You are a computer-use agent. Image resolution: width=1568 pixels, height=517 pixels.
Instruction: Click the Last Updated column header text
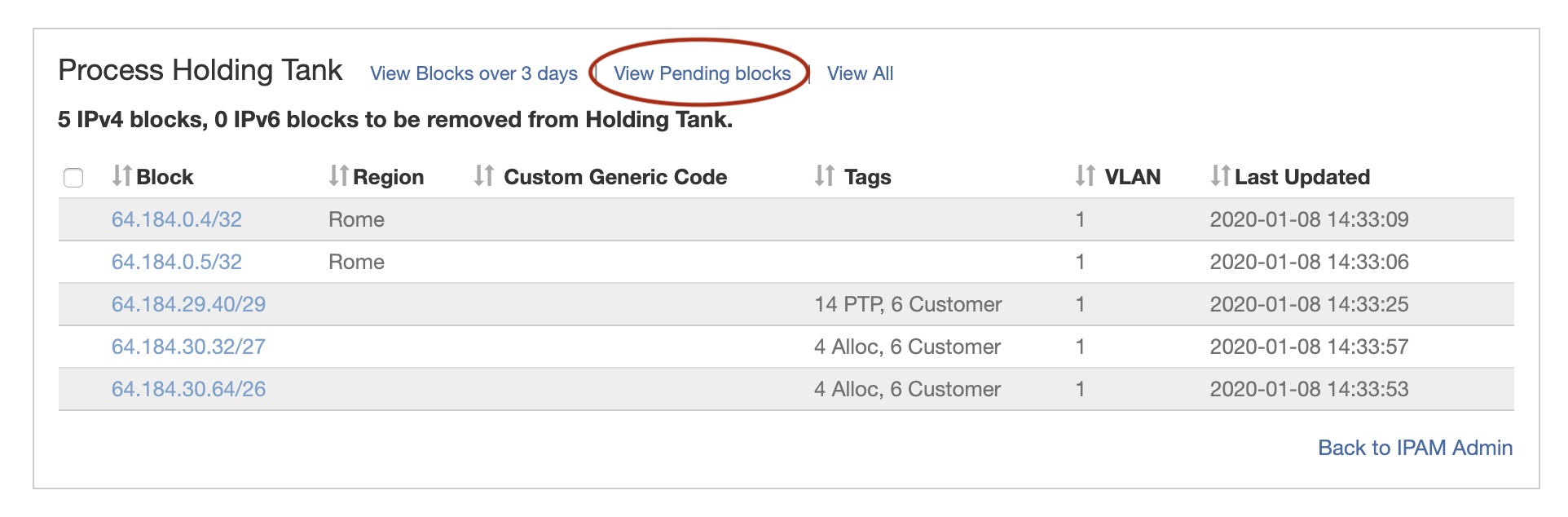click(1302, 177)
